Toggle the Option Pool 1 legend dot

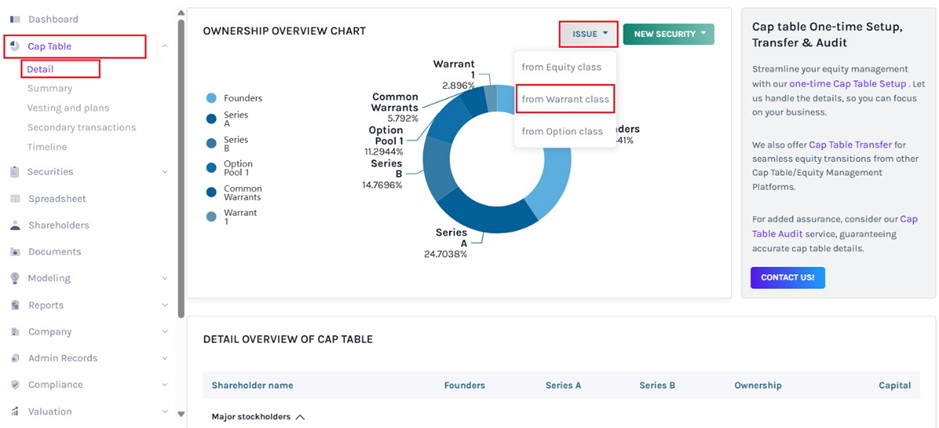(x=211, y=167)
